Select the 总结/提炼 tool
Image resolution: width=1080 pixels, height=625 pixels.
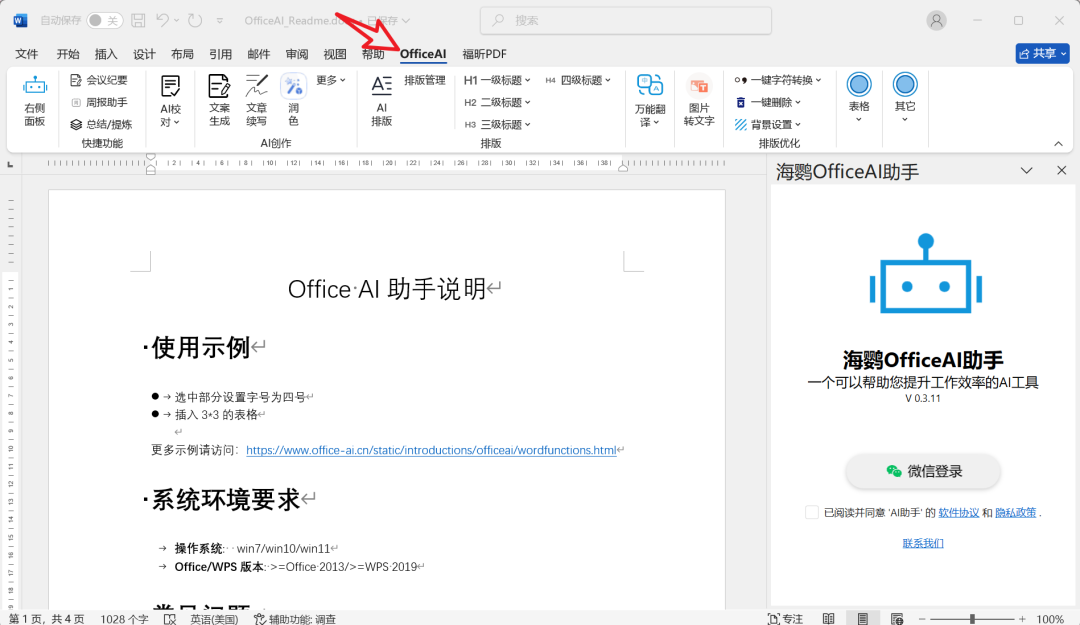(101, 125)
